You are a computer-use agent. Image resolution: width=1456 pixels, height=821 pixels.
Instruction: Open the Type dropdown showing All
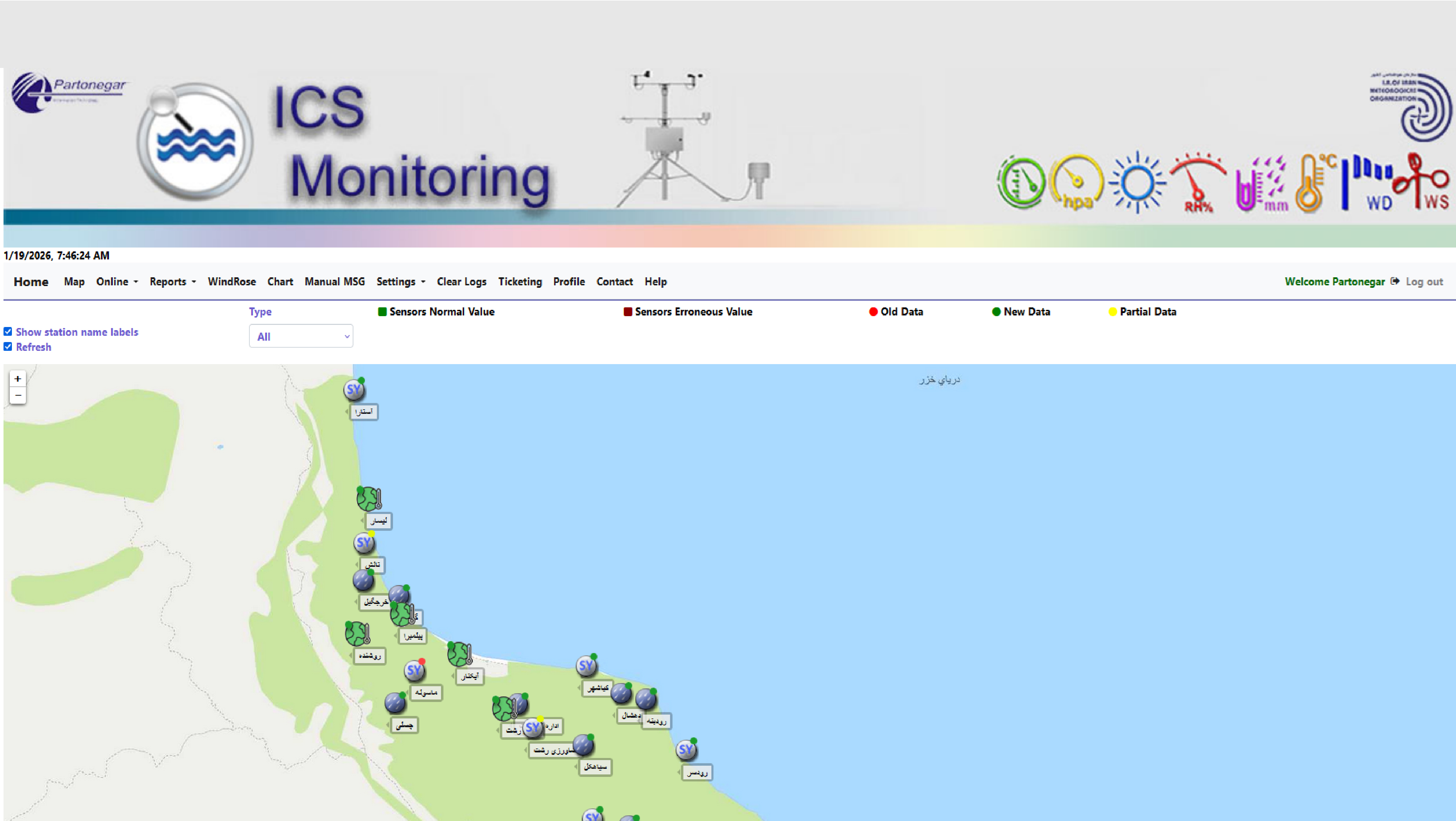pos(301,336)
